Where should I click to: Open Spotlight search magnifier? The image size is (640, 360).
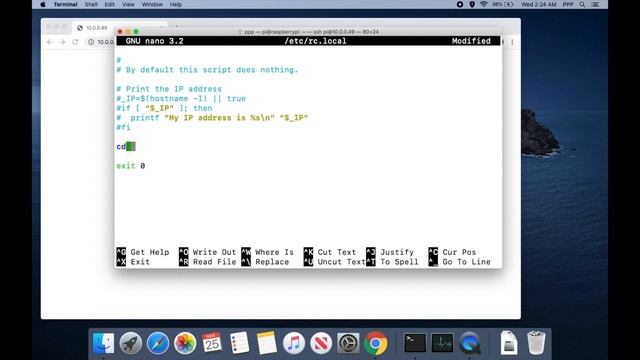click(x=582, y=4)
